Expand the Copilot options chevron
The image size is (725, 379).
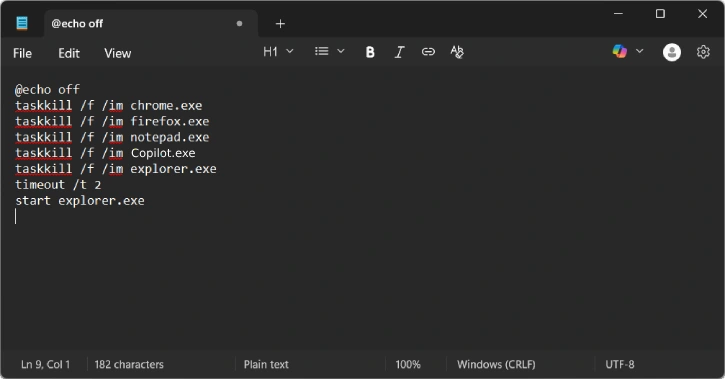(x=639, y=51)
